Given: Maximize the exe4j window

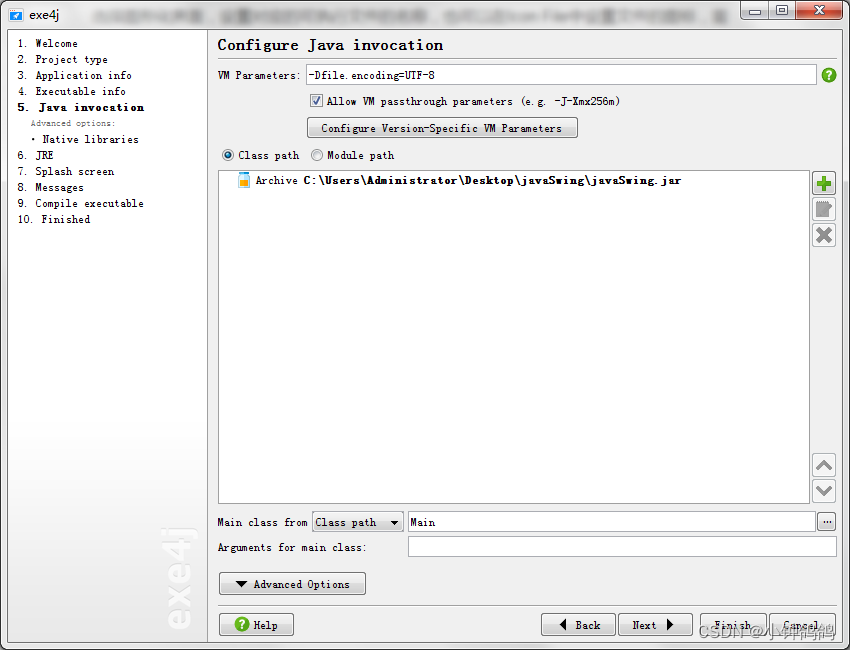Looking at the screenshot, I should (781, 11).
